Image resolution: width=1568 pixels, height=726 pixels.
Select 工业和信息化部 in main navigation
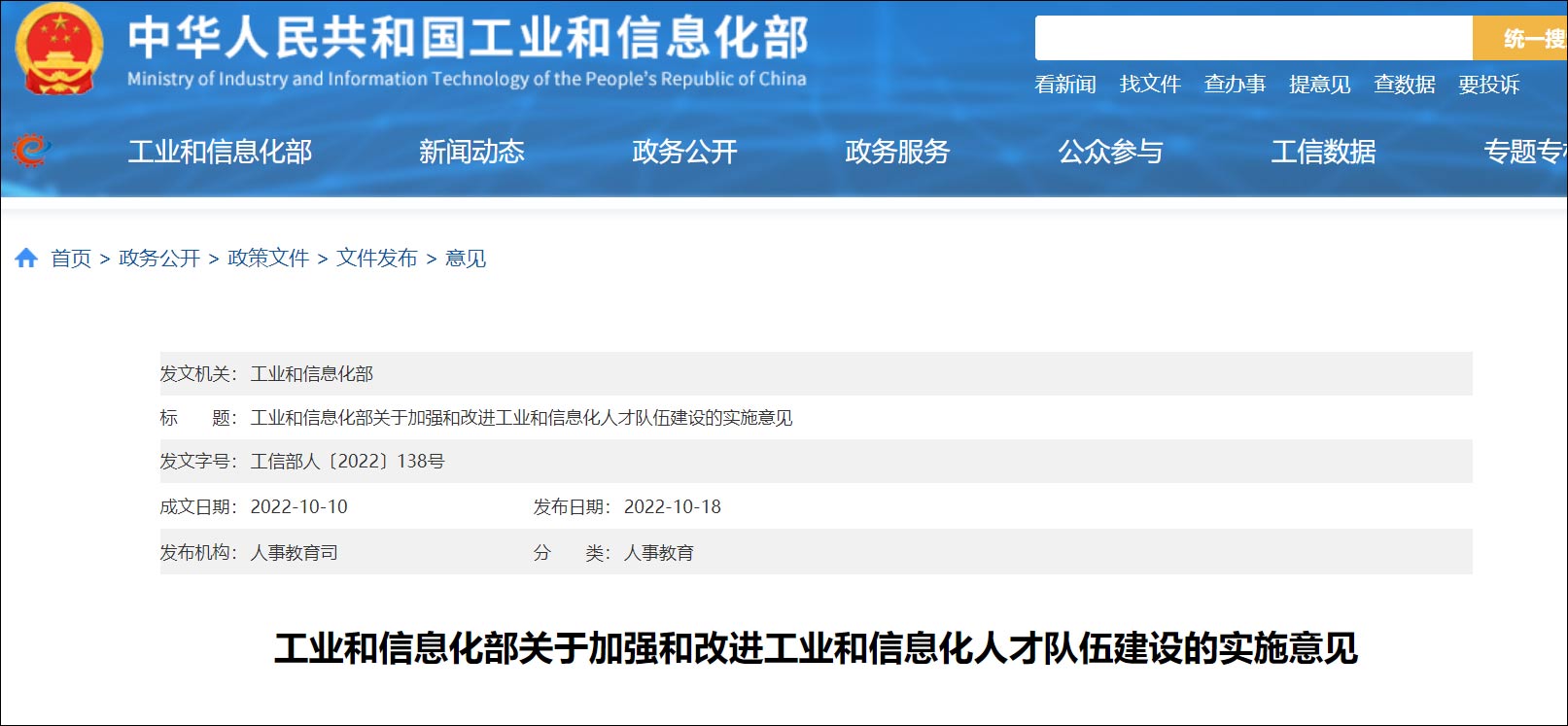(x=220, y=152)
